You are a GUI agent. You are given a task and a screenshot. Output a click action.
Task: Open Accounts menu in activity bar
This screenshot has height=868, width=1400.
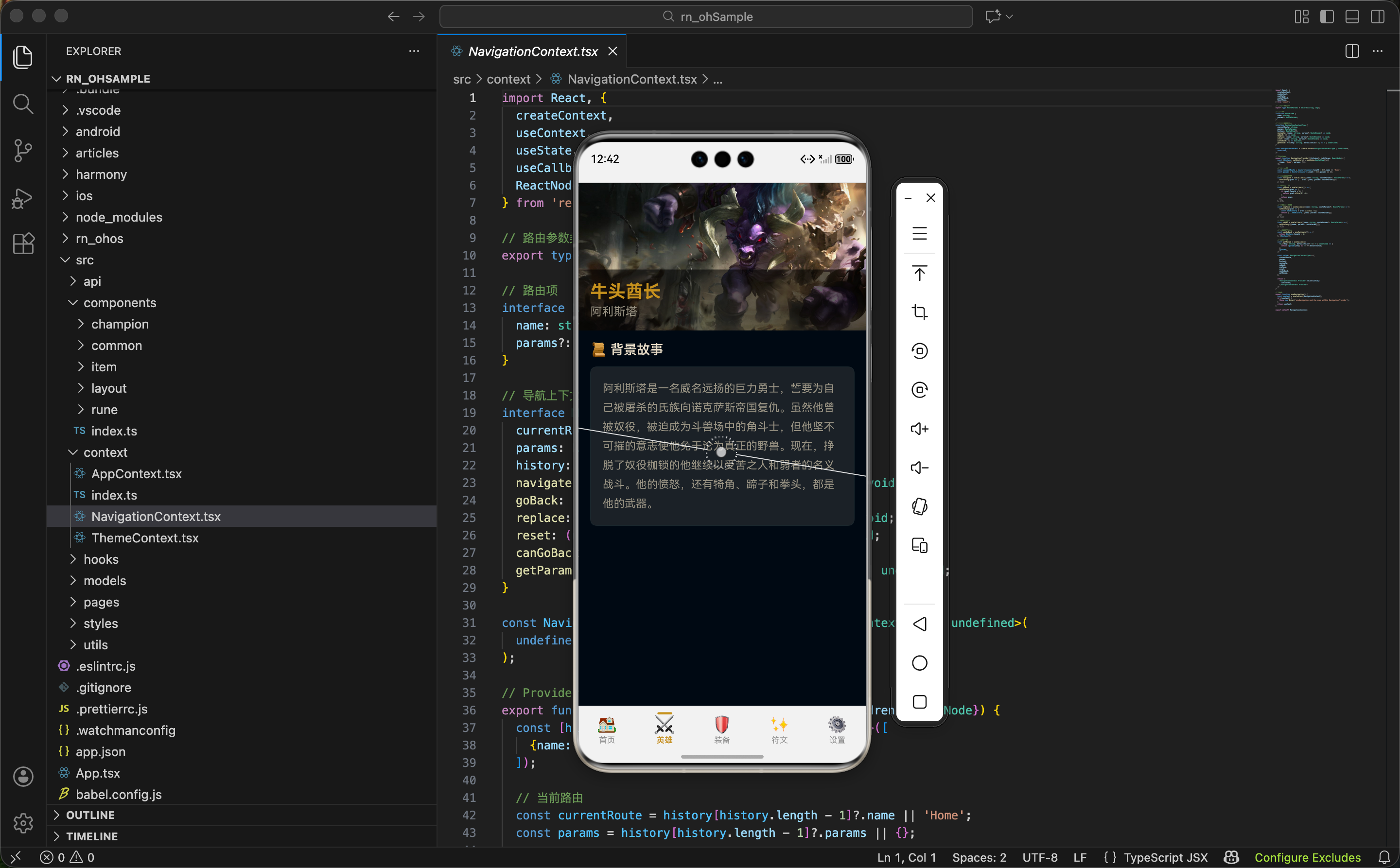point(23,777)
